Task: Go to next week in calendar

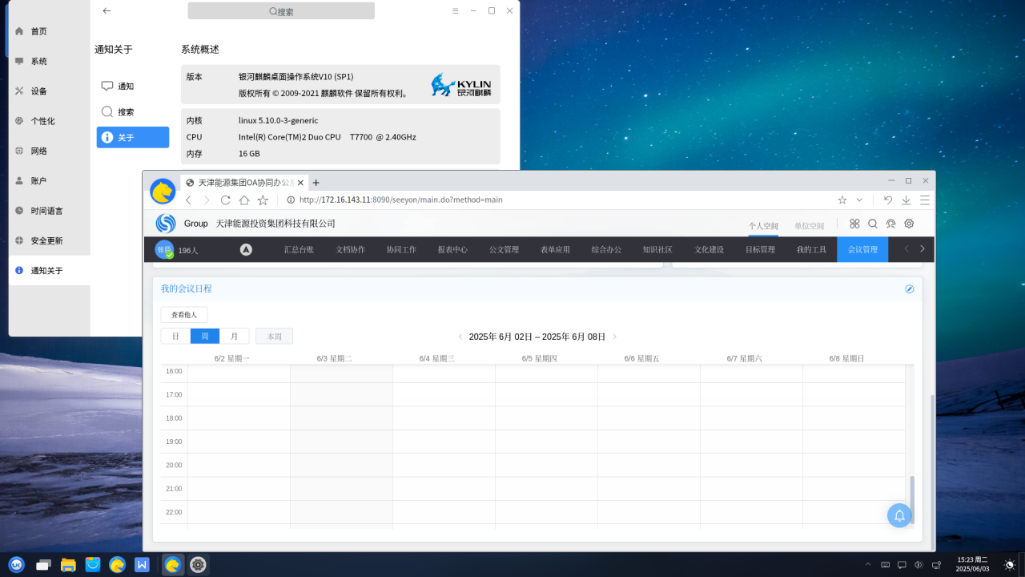Action: point(615,337)
